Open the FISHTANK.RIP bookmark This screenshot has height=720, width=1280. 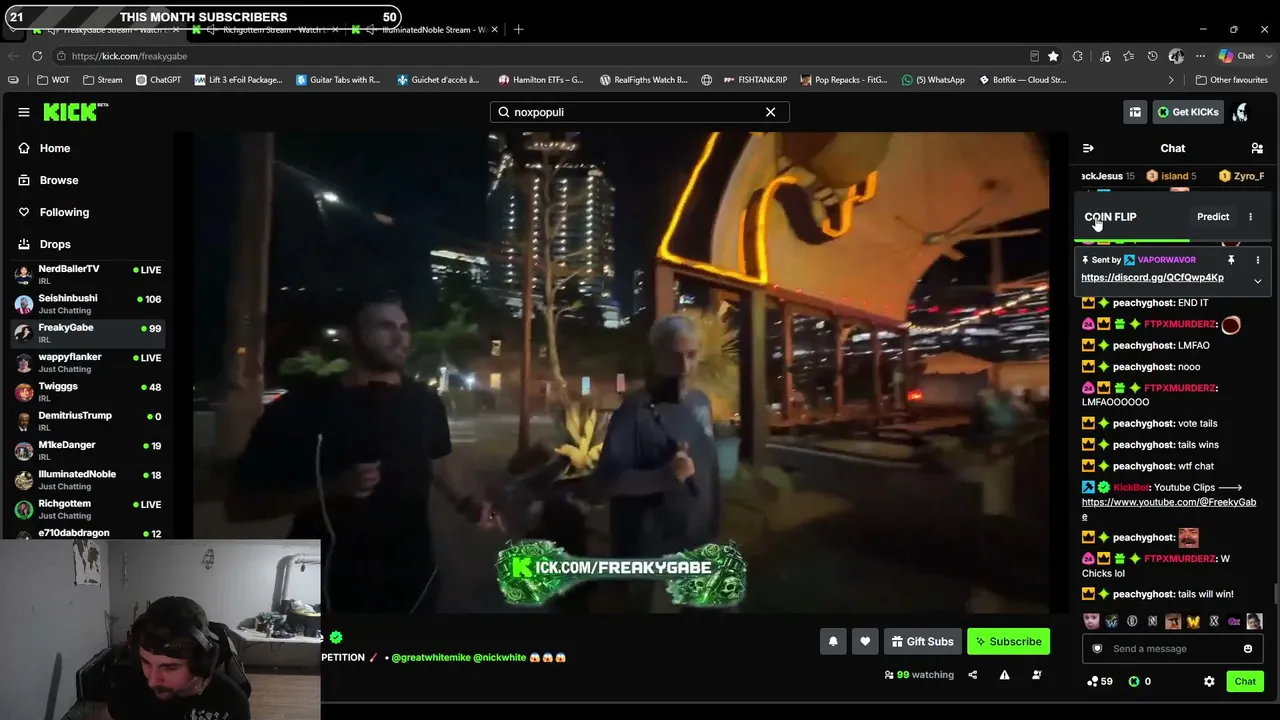point(756,80)
